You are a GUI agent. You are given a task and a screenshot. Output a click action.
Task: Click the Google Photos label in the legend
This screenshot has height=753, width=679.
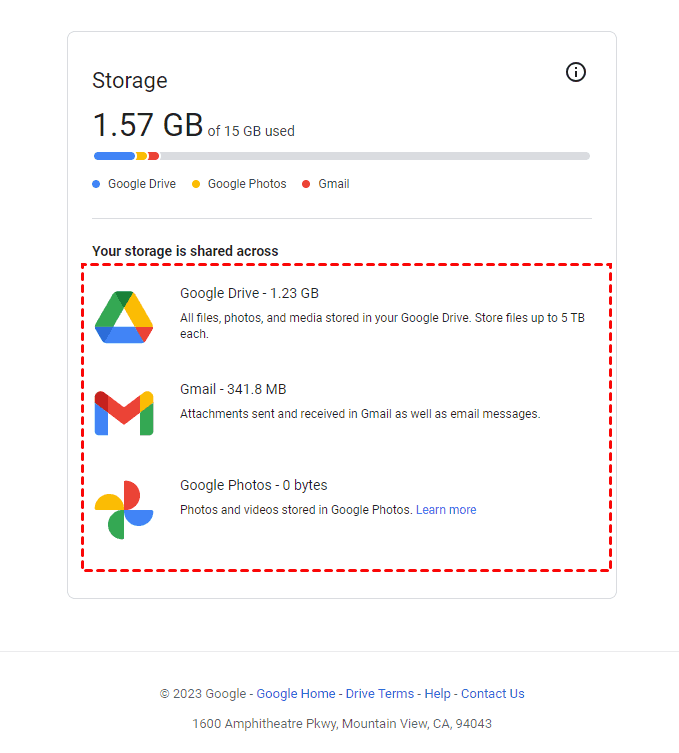pyautogui.click(x=247, y=184)
